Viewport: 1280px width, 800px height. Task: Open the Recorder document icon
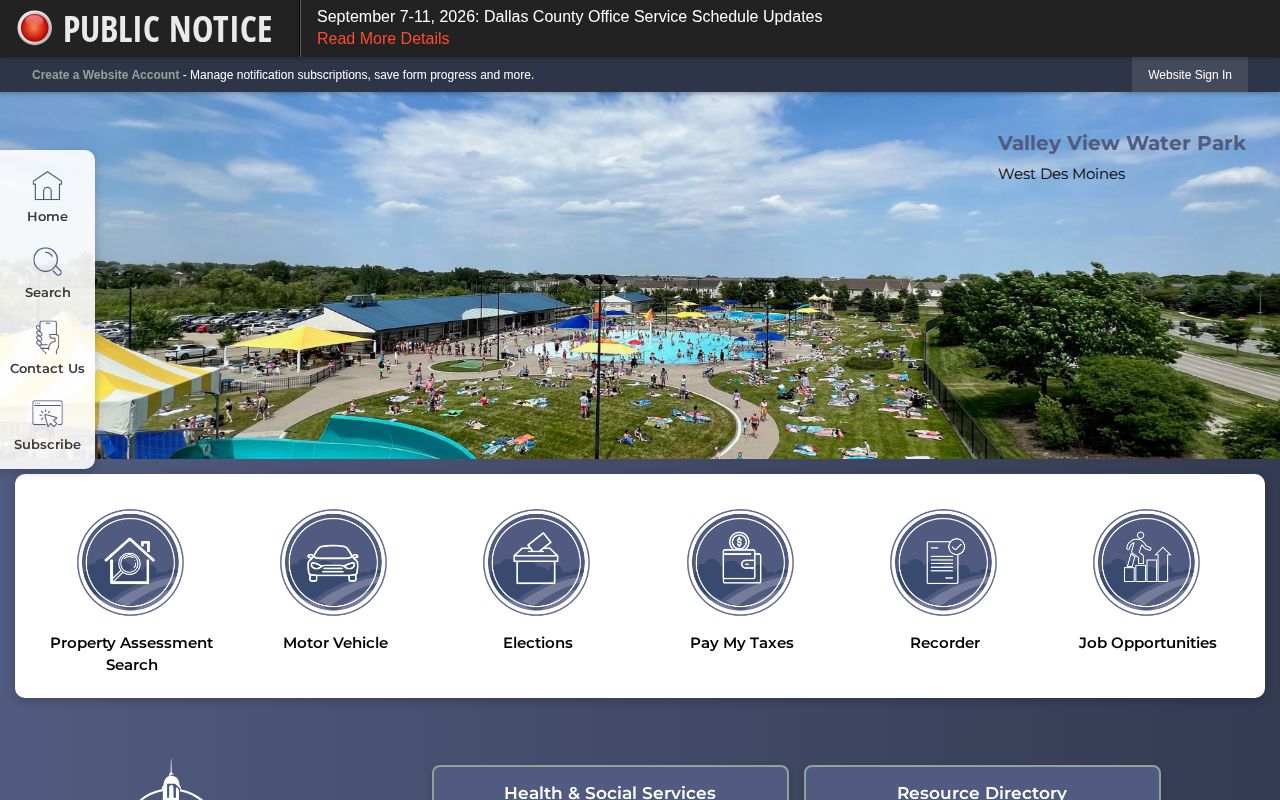pos(944,562)
